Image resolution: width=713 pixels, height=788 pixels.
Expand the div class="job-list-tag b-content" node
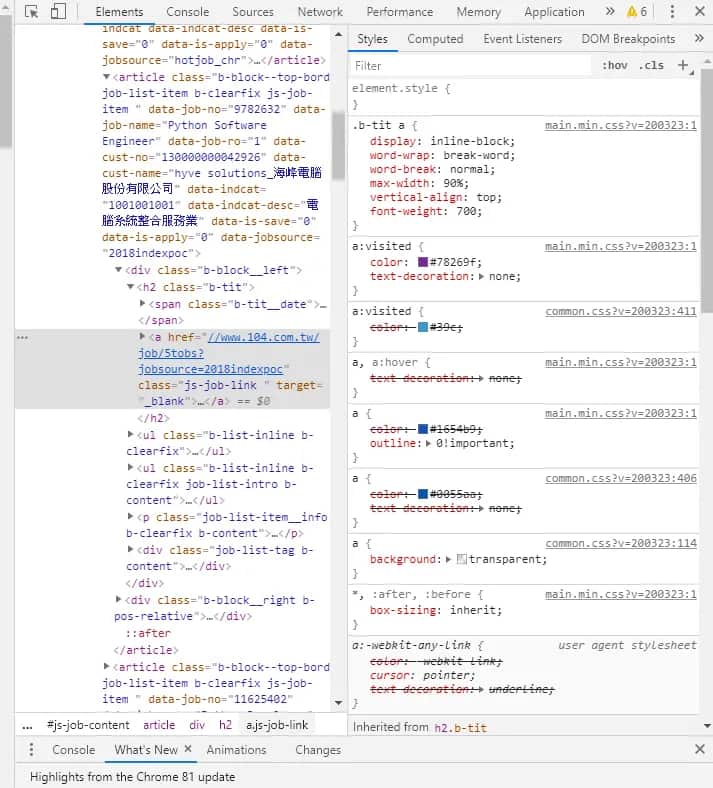[131, 550]
